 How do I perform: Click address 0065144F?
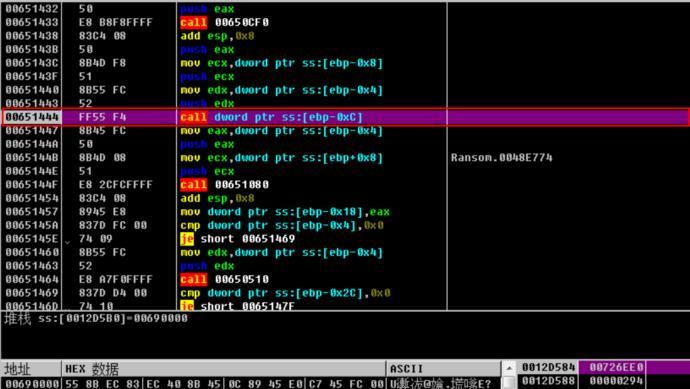coord(32,185)
